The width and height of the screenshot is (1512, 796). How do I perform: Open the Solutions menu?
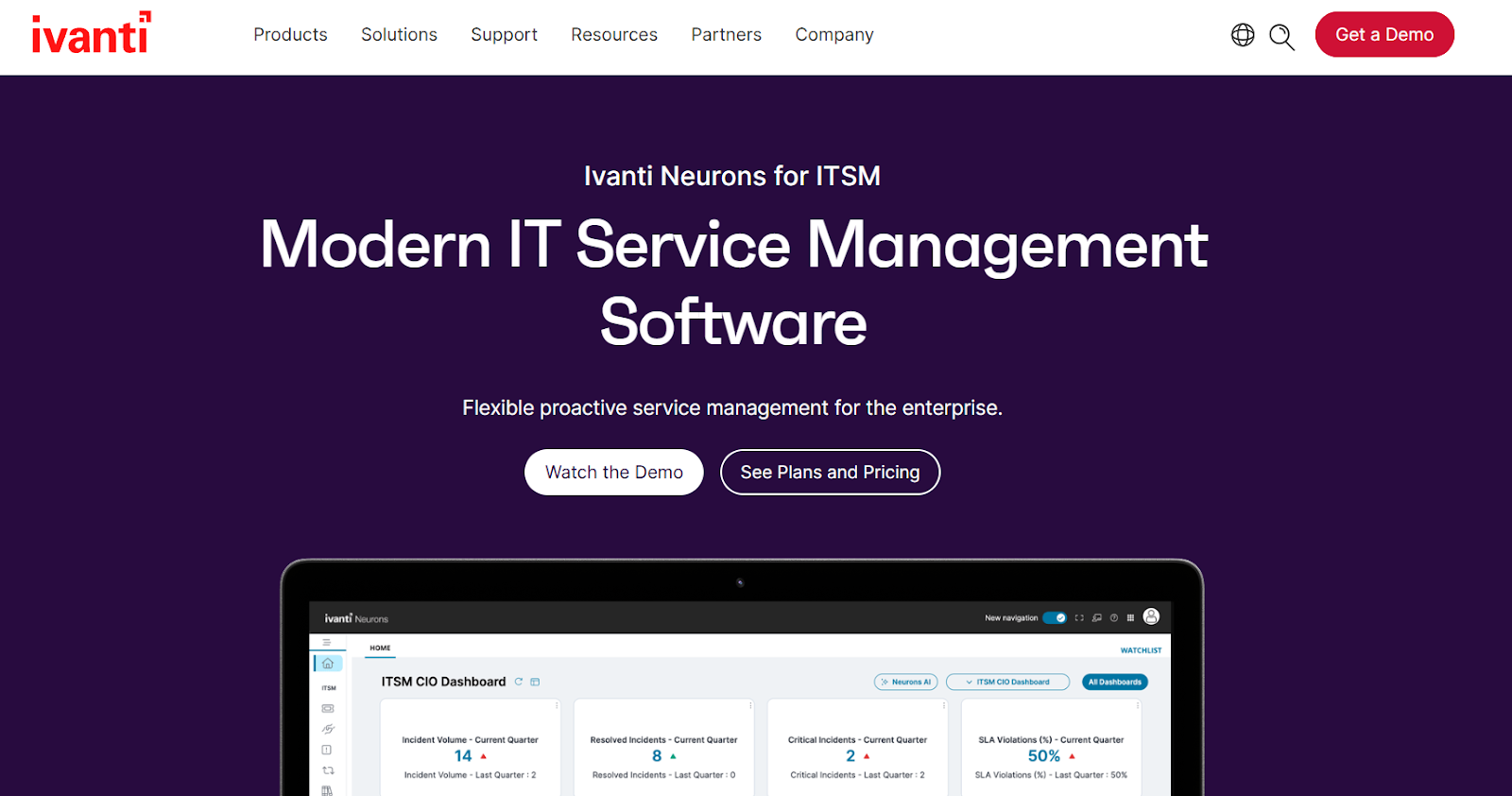pyautogui.click(x=399, y=35)
